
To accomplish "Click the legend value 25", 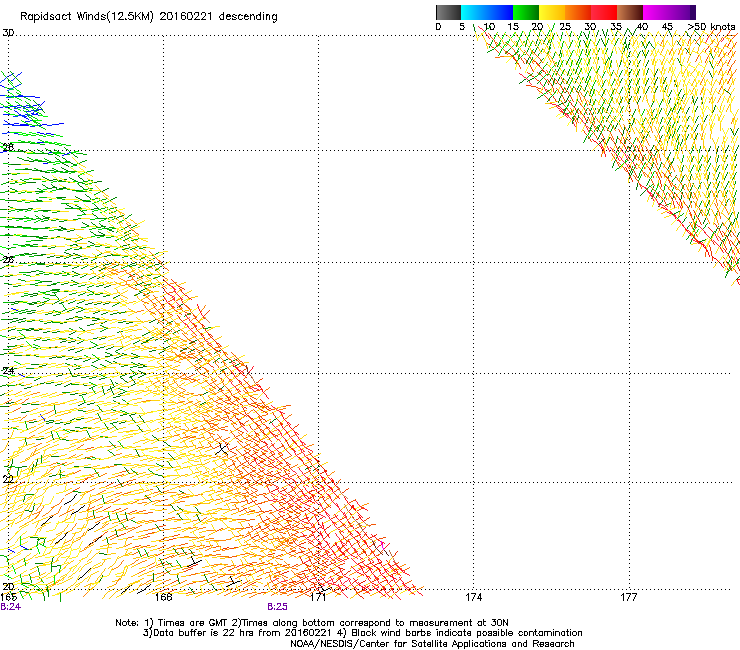I will (565, 27).
